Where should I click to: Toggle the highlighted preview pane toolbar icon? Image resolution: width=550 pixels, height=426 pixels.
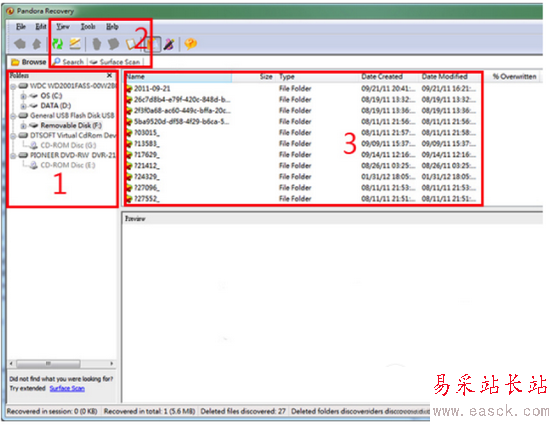[152, 44]
